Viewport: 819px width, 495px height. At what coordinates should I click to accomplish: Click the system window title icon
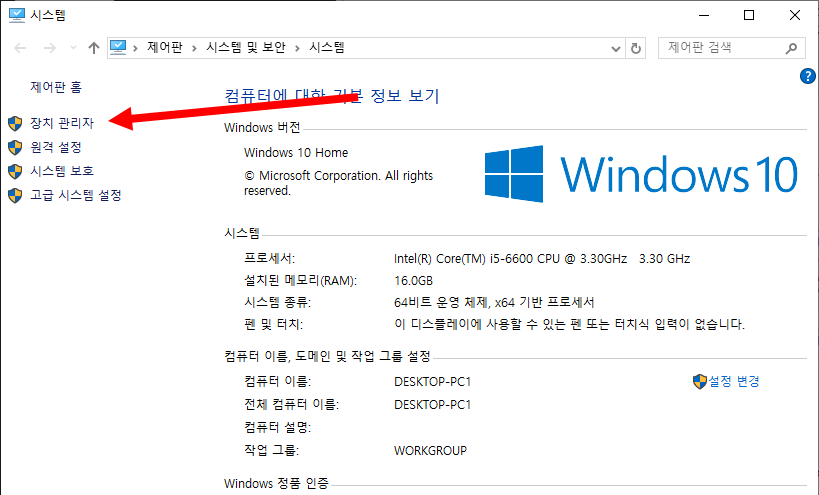point(17,15)
